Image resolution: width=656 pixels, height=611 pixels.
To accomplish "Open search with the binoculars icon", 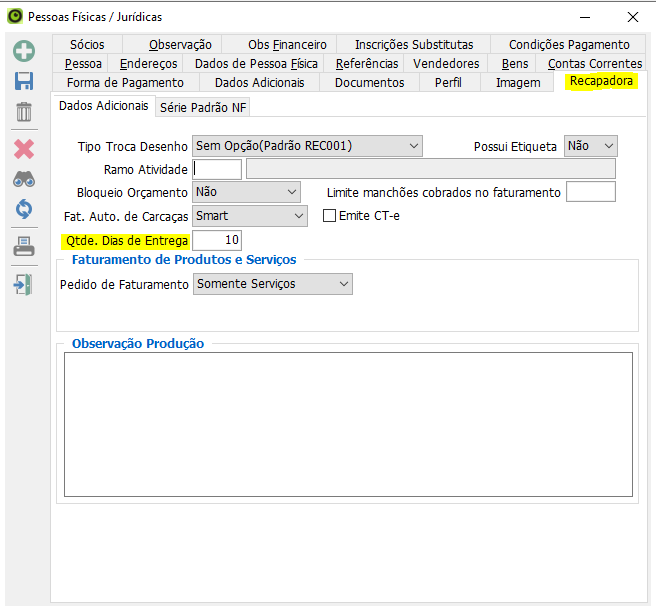I will click(23, 180).
